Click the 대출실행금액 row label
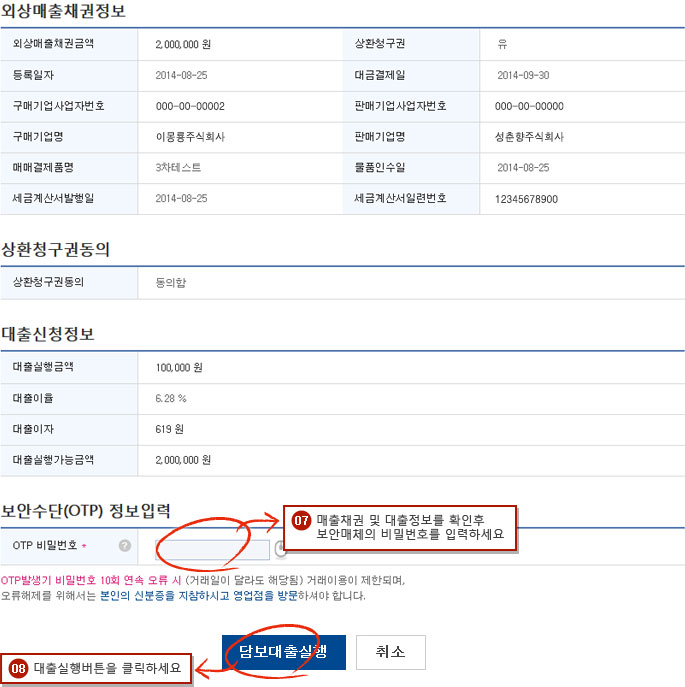 (43, 366)
